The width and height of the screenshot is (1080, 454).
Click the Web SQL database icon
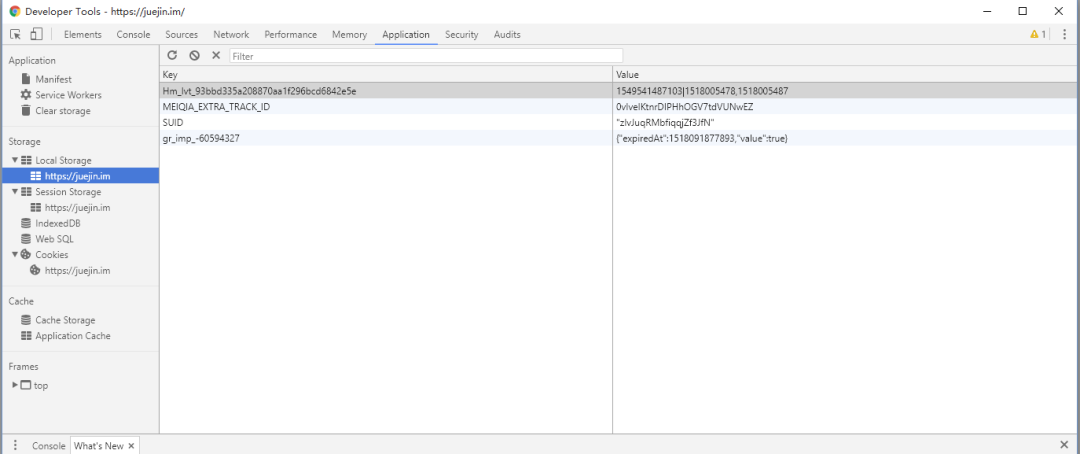click(26, 239)
